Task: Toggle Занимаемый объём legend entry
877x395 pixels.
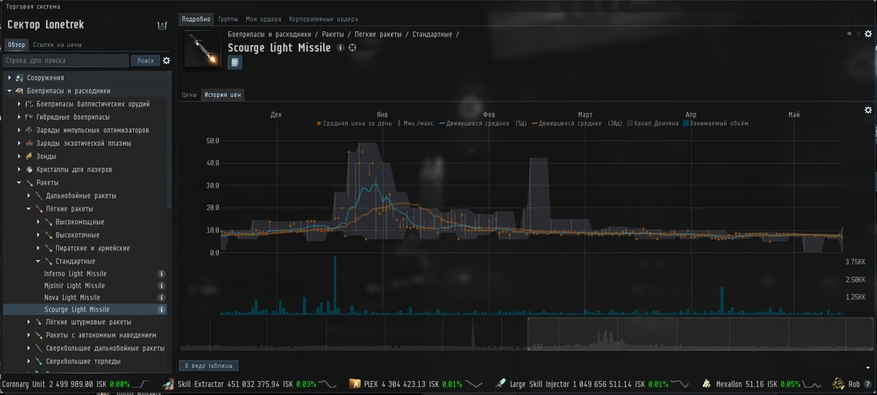Action: (x=715, y=123)
